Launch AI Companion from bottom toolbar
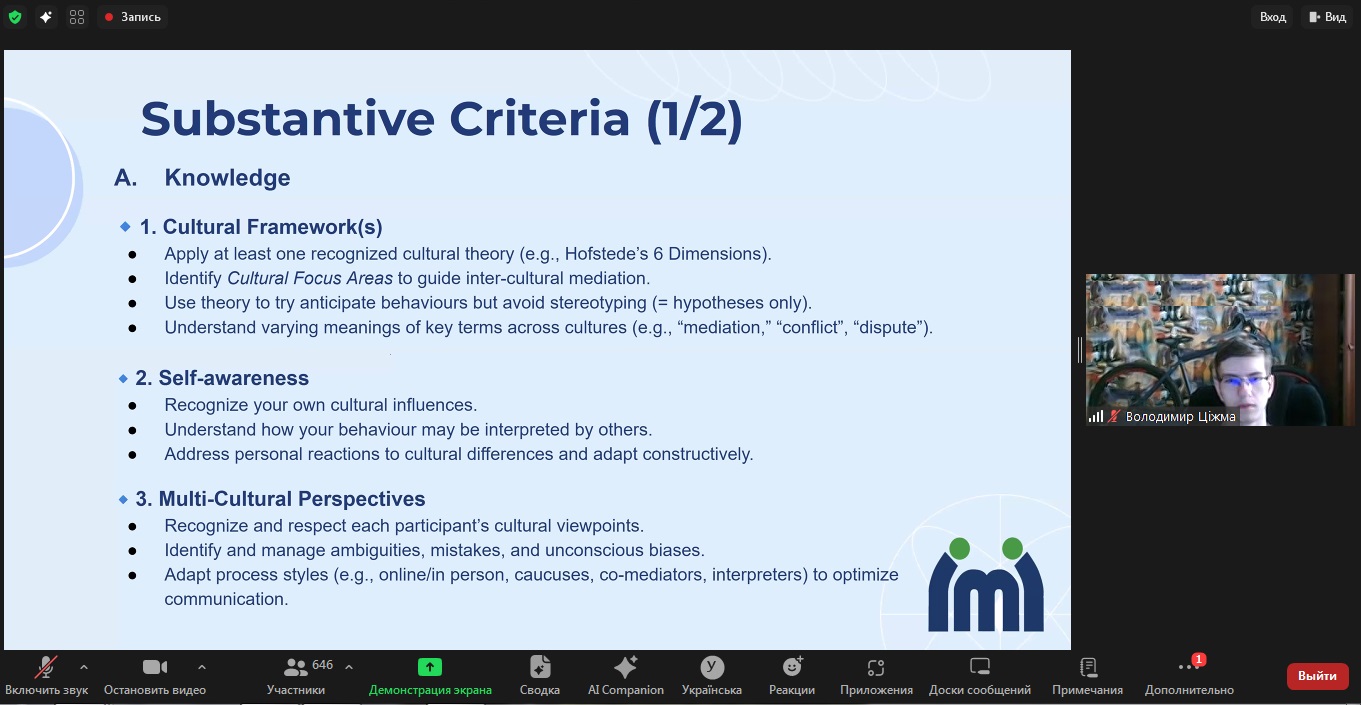This screenshot has width=1361, height=705. pos(626,675)
